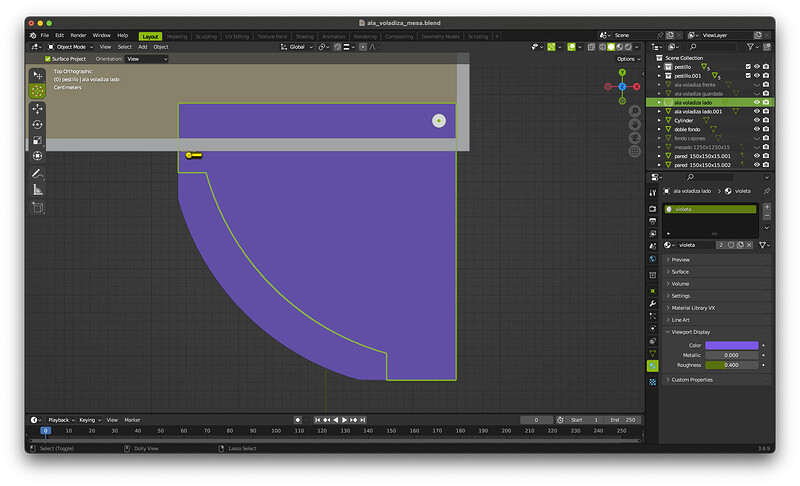Open the Material properties tab
Image resolution: width=800 pixels, height=486 pixels.
[653, 366]
